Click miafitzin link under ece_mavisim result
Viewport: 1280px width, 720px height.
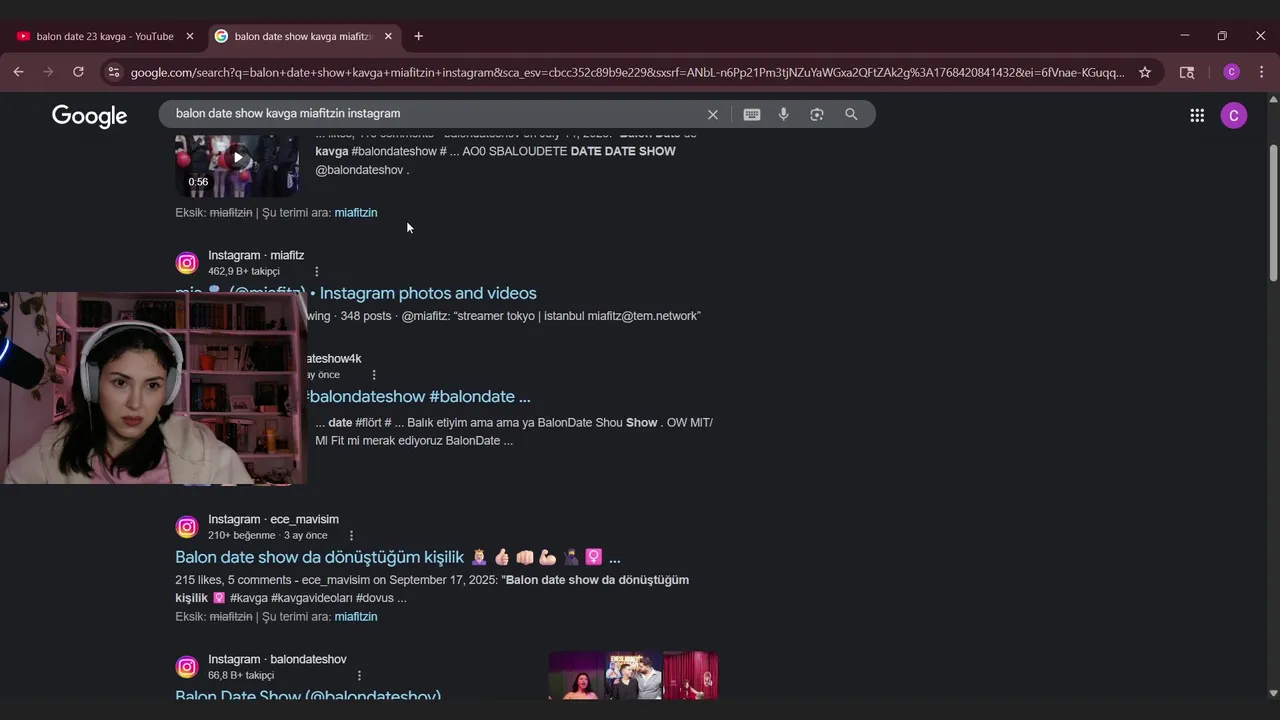point(356,616)
